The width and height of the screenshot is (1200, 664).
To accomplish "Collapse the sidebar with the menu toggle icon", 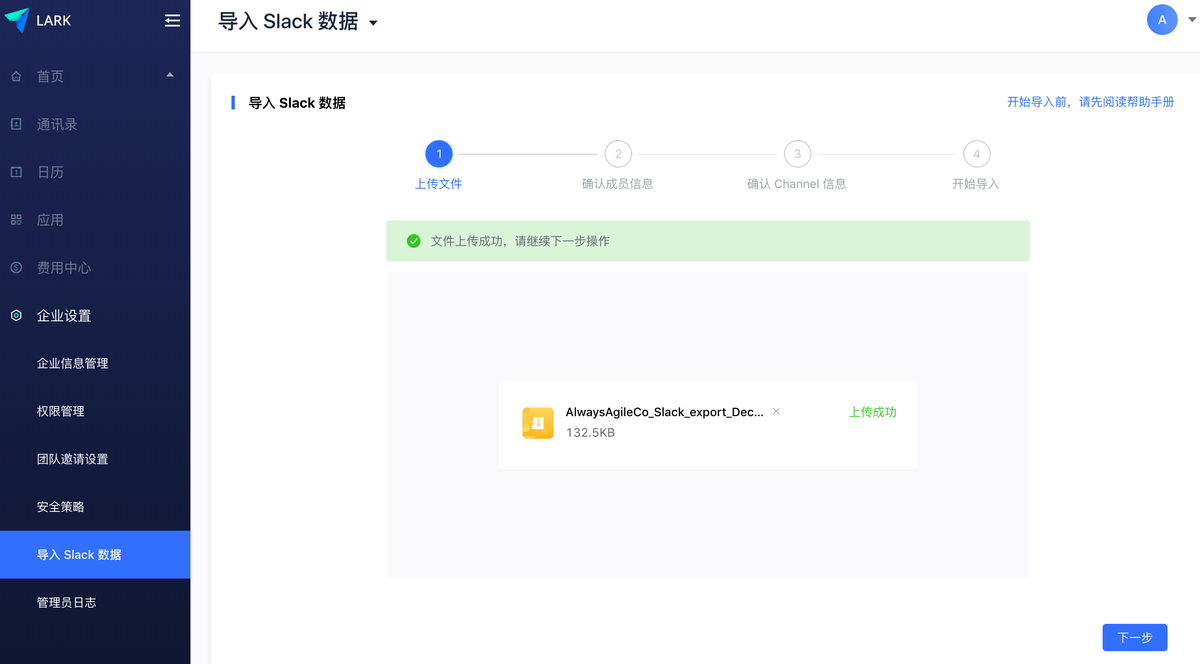I will pos(172,20).
